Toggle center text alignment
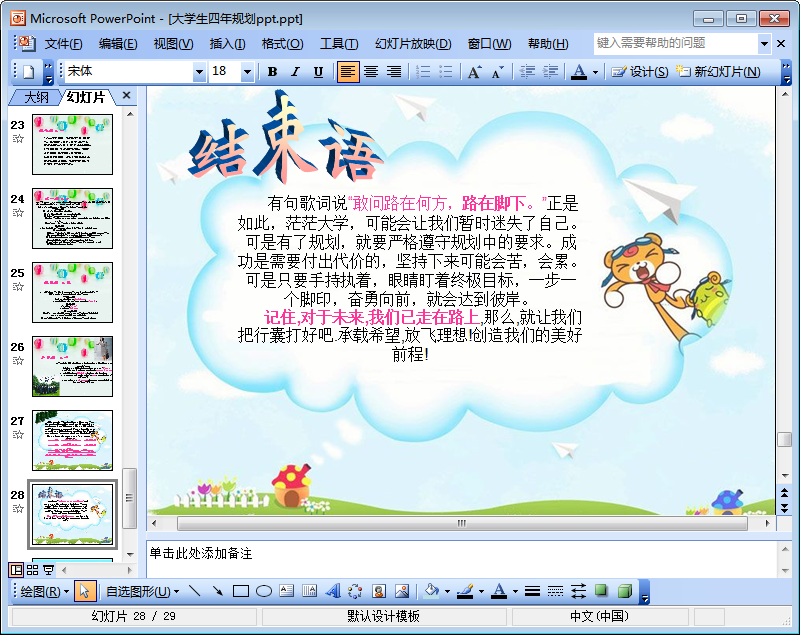This screenshot has height=635, width=800. tap(371, 72)
